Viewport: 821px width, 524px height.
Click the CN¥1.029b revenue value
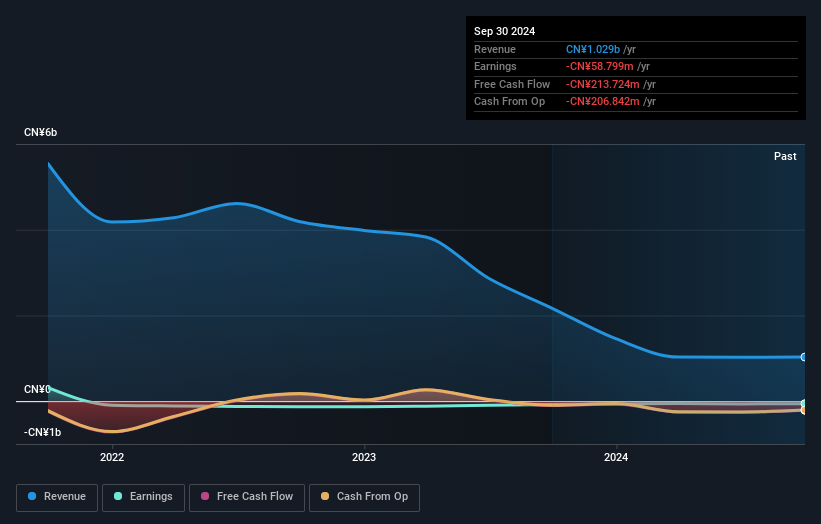coord(593,49)
